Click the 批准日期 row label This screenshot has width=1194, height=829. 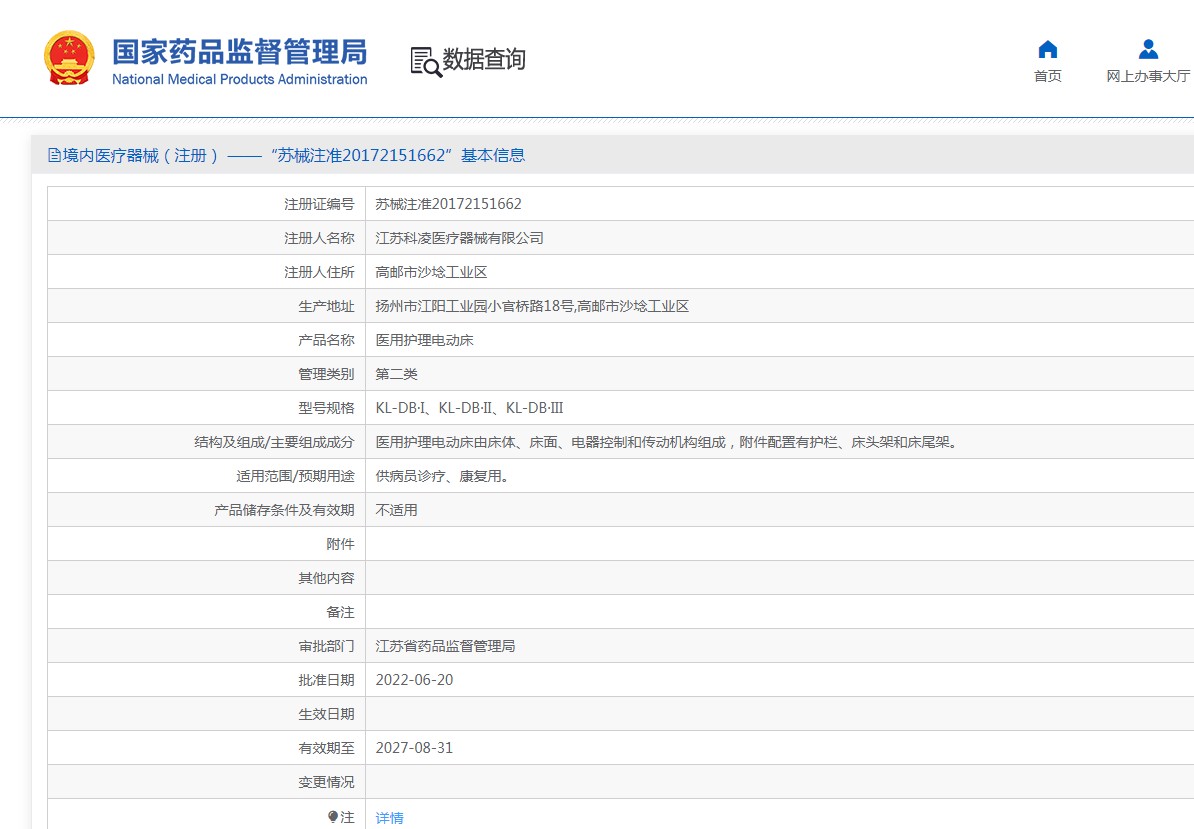click(326, 680)
